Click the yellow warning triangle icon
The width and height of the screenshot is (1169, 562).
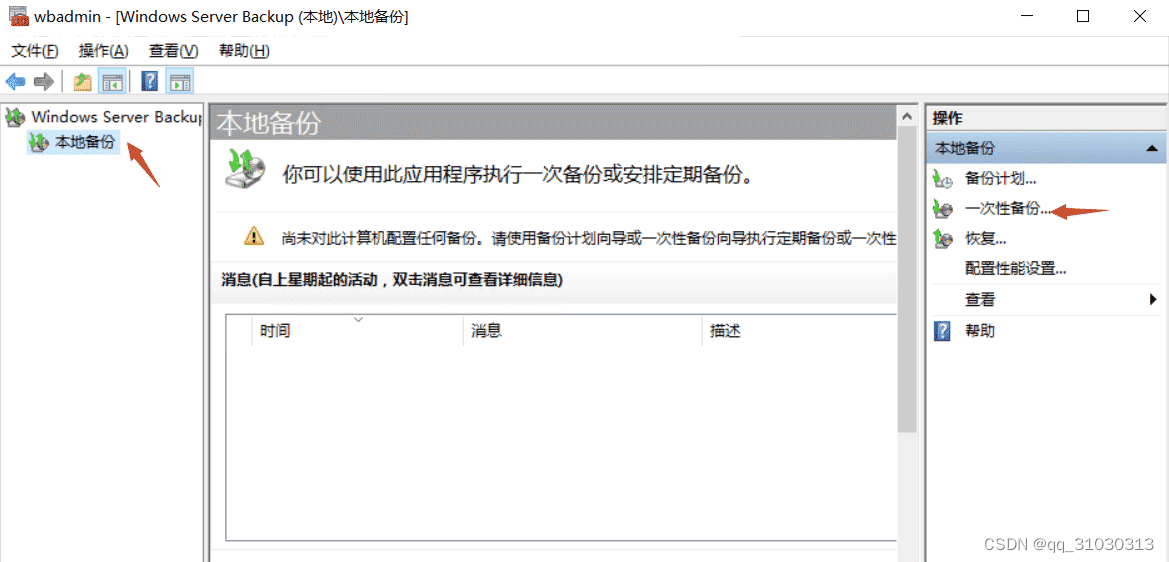coord(253,236)
